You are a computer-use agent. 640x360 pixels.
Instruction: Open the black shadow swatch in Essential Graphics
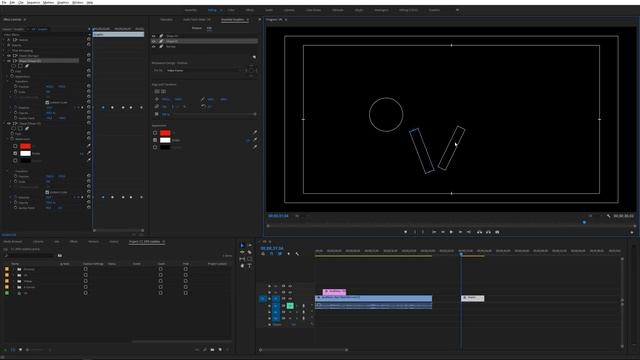click(x=165, y=147)
